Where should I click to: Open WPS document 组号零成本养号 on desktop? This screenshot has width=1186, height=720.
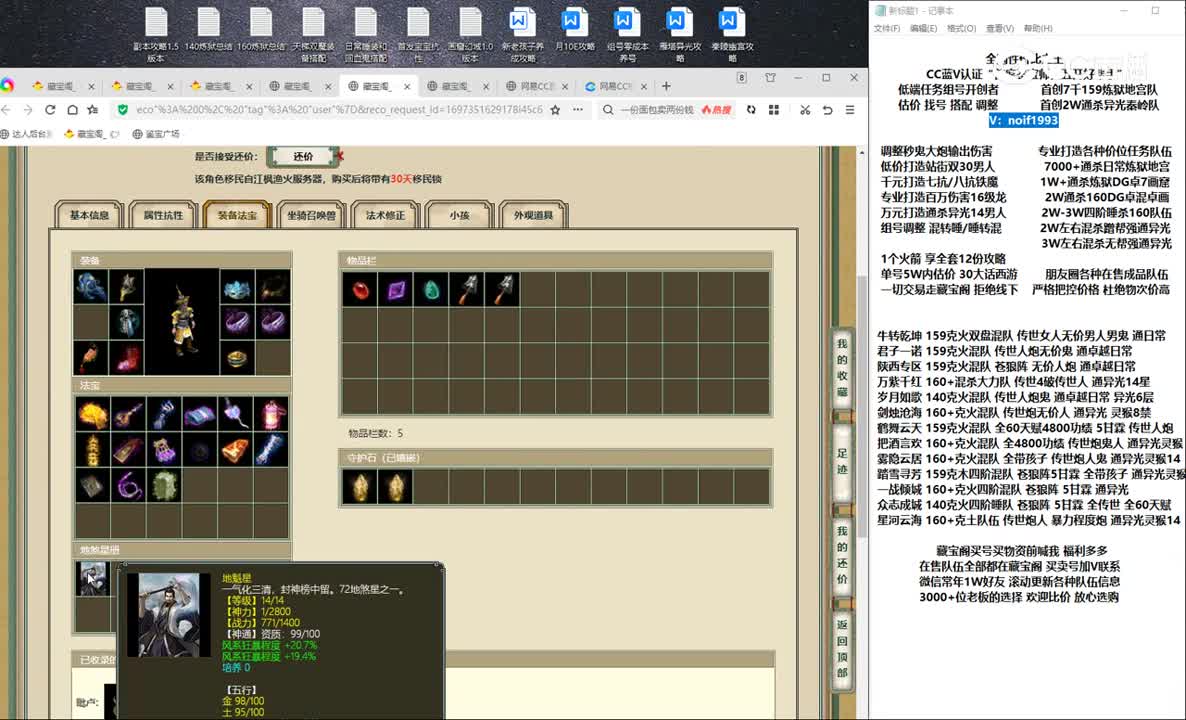[x=627, y=34]
